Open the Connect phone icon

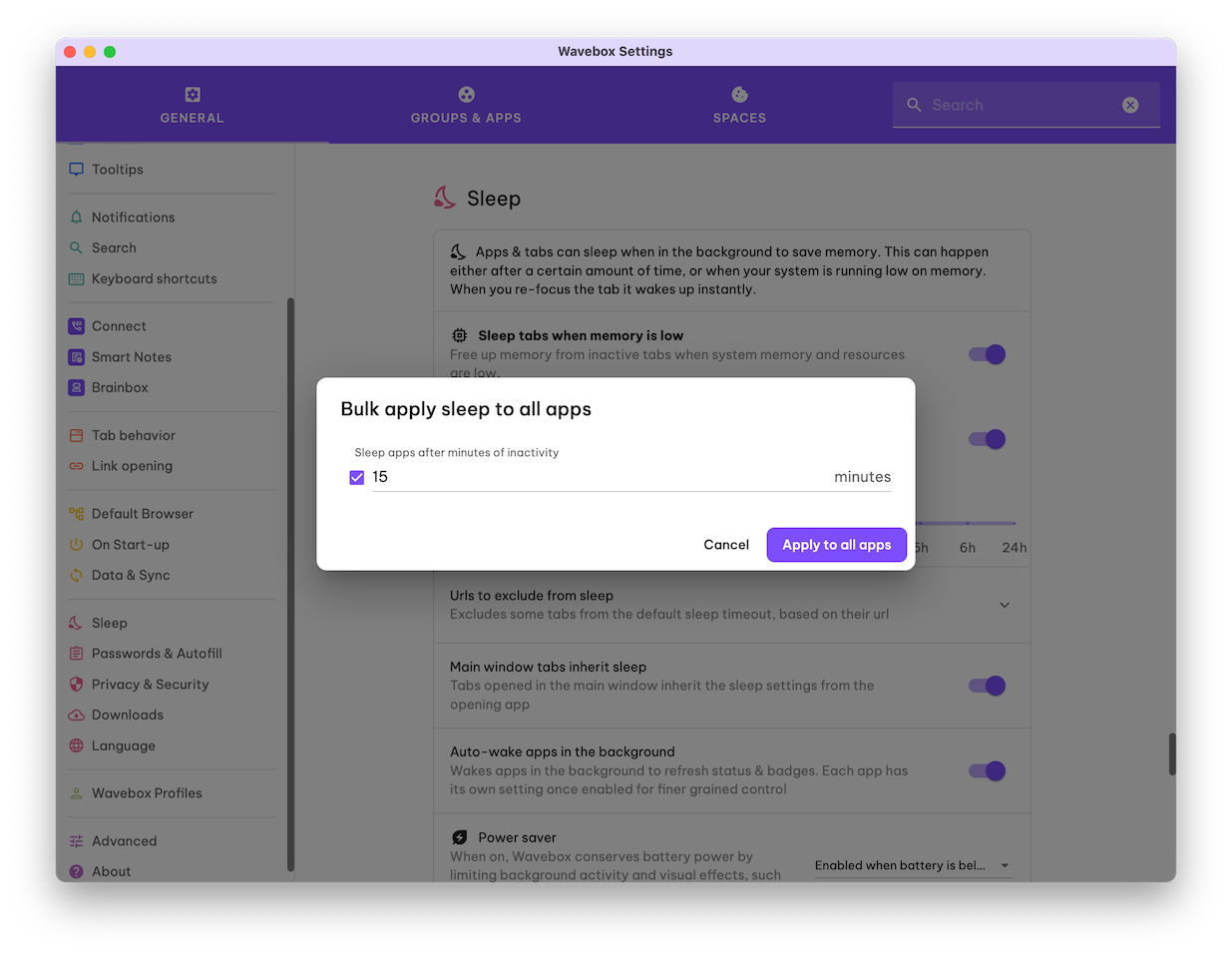click(76, 326)
